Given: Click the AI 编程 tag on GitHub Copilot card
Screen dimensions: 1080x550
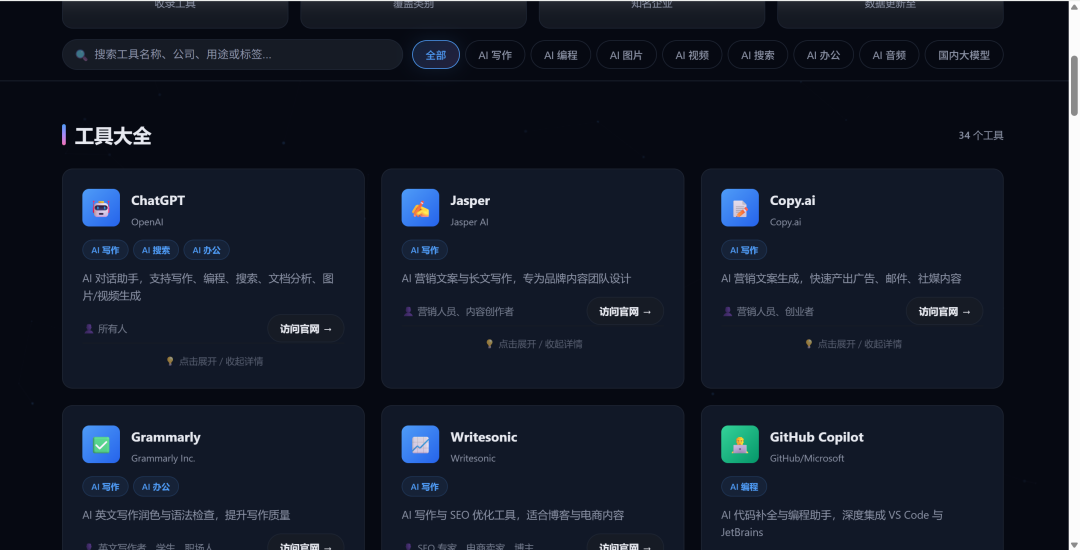Looking at the screenshot, I should tap(744, 487).
